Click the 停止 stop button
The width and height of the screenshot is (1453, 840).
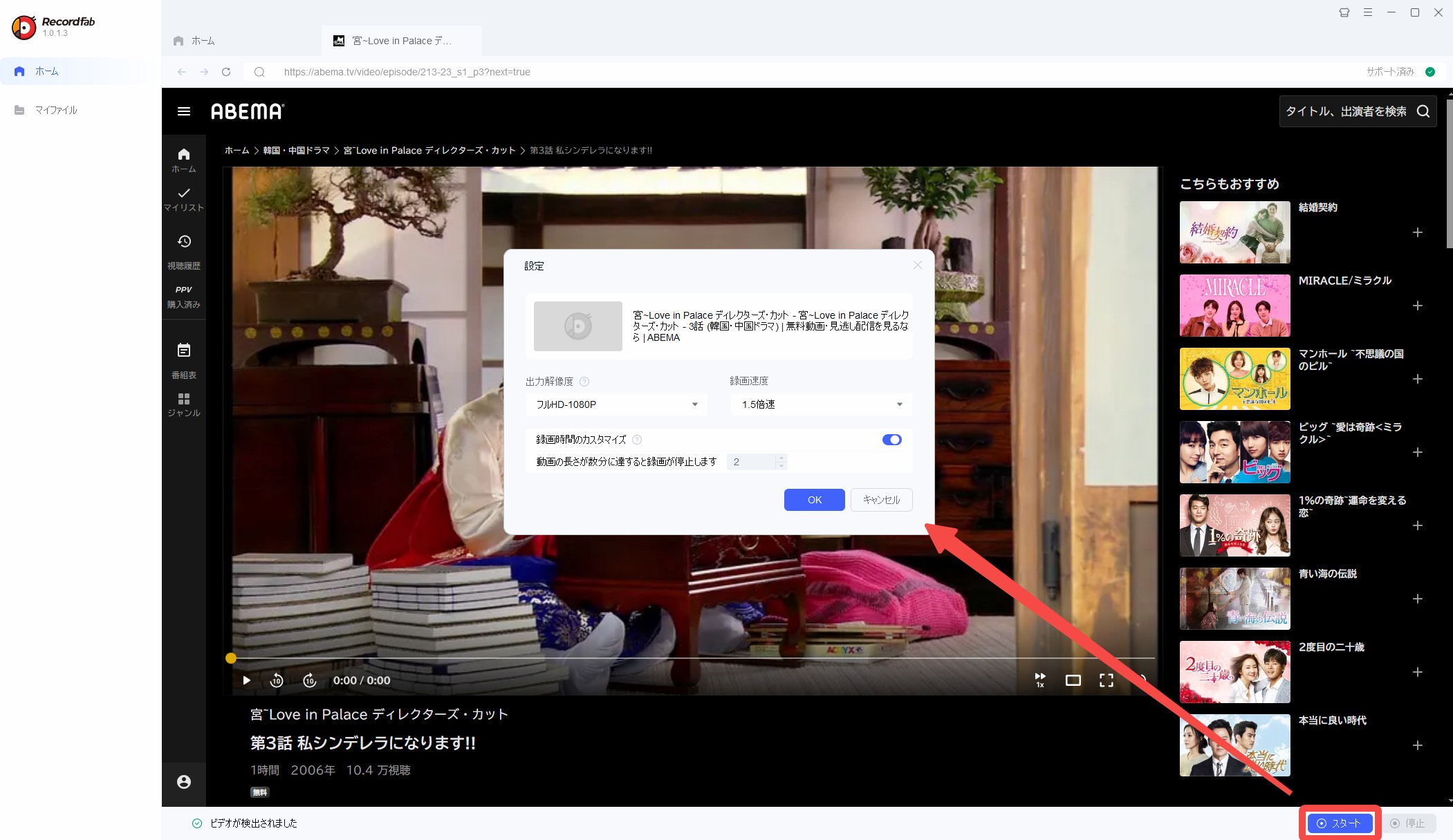coord(1408,823)
